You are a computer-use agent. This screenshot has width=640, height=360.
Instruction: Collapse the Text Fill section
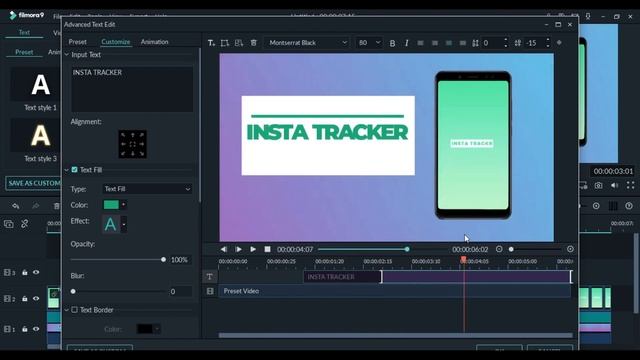67,170
